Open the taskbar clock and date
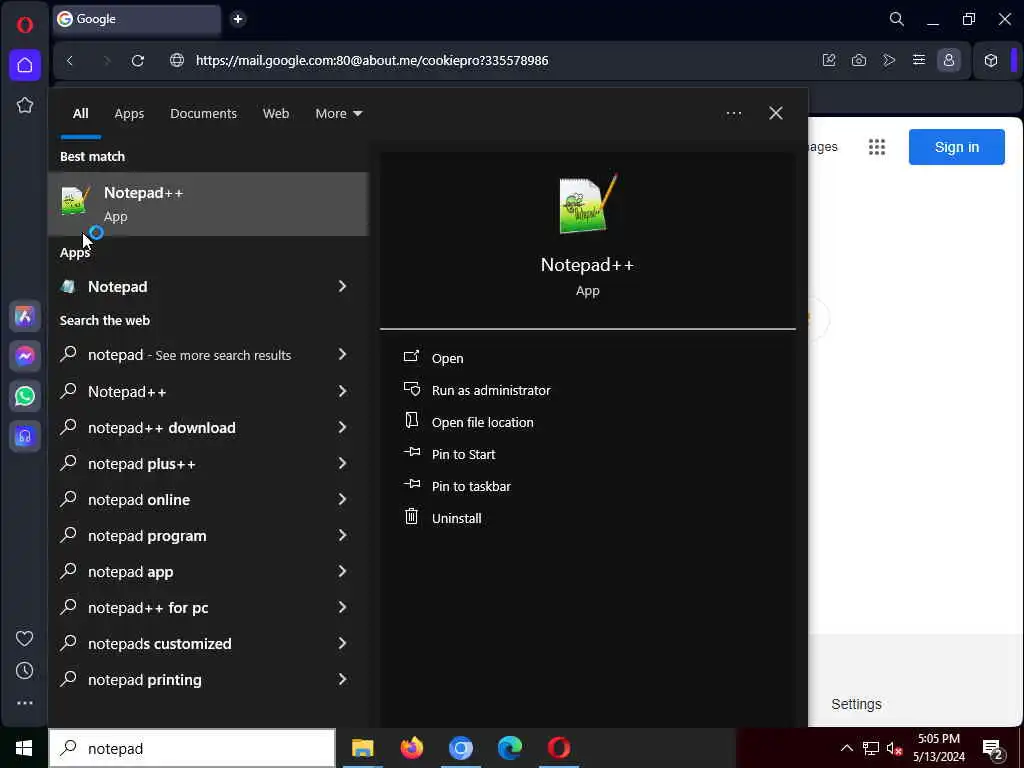 point(938,748)
